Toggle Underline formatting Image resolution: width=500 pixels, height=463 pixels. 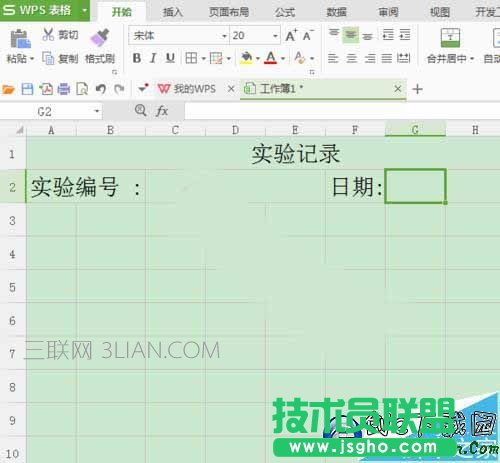pos(170,58)
